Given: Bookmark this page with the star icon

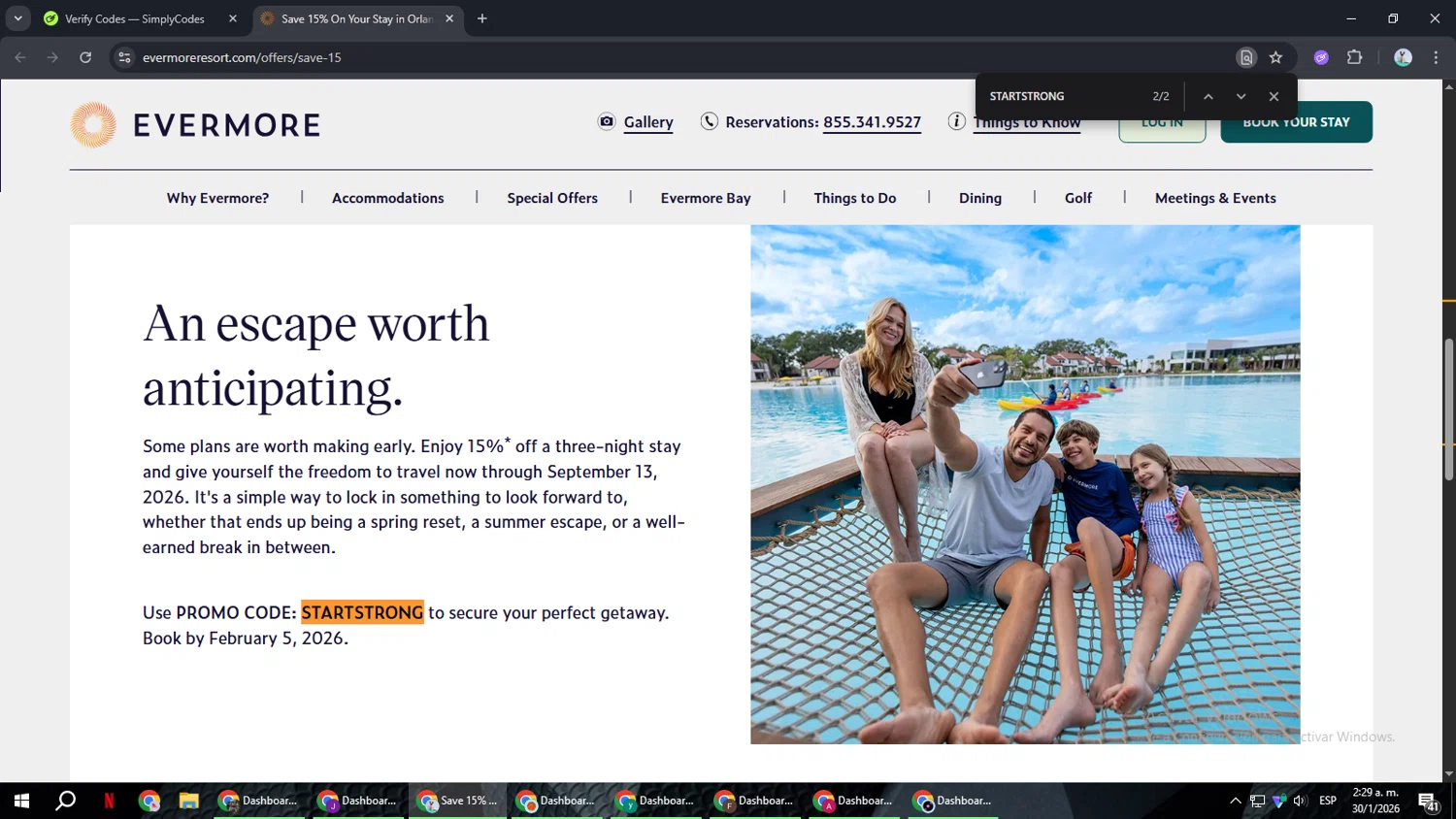Looking at the screenshot, I should (x=1275, y=57).
